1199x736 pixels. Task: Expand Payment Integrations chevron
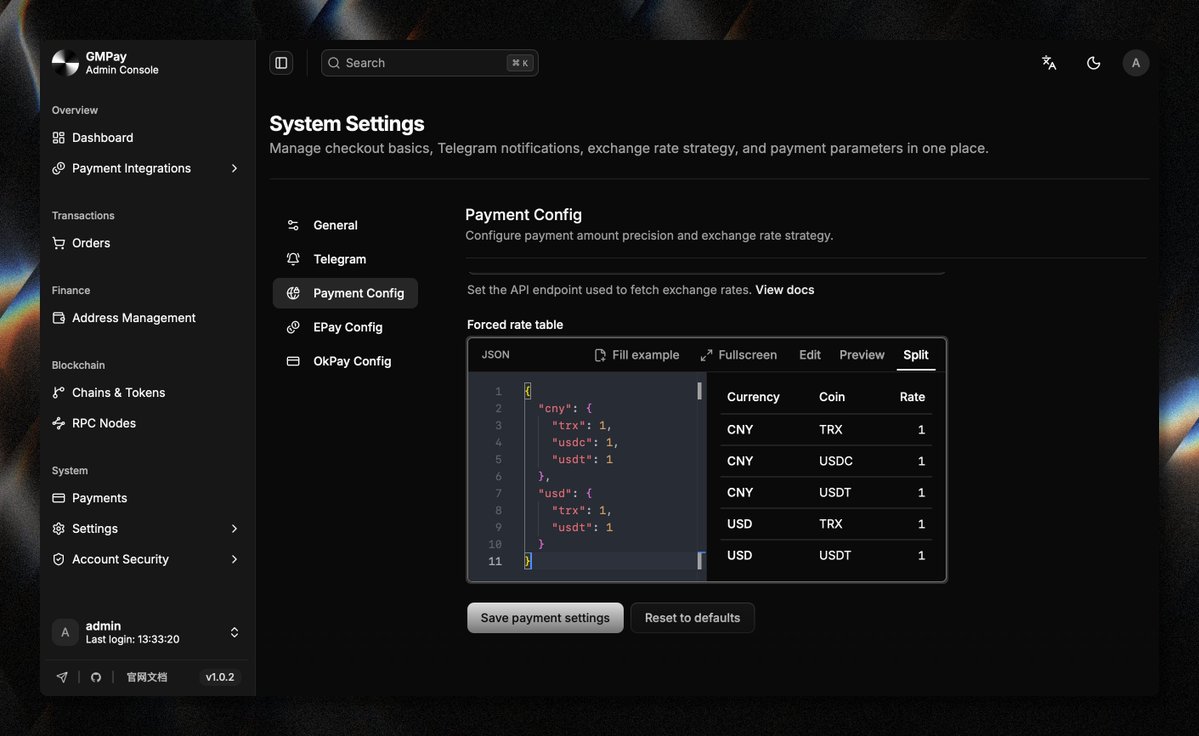[x=234, y=168]
